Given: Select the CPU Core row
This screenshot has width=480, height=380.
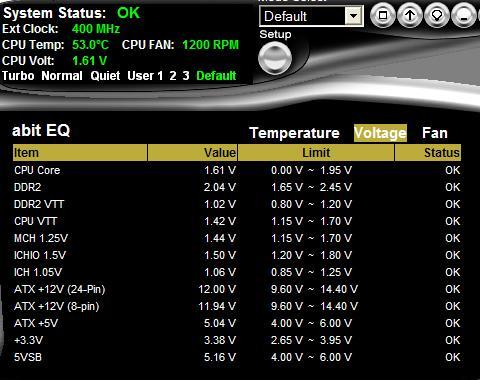Looking at the screenshot, I should (237, 170).
